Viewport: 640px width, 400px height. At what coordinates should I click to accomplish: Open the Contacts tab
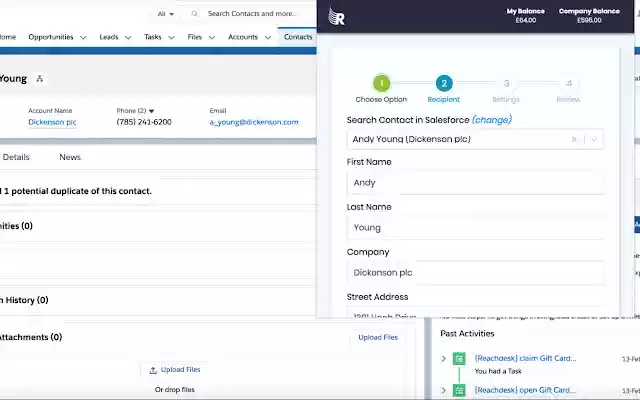pyautogui.click(x=298, y=37)
